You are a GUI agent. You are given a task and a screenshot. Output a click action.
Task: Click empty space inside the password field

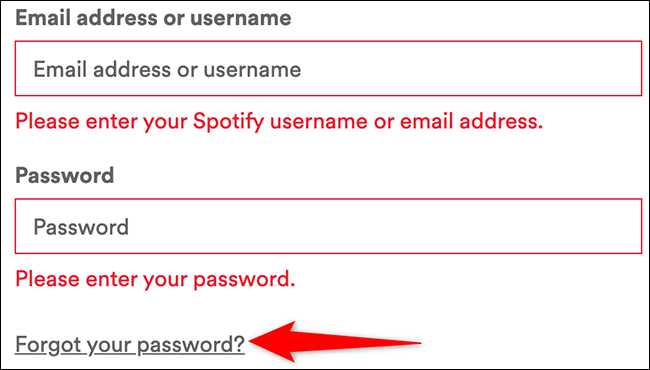pyautogui.click(x=383, y=226)
